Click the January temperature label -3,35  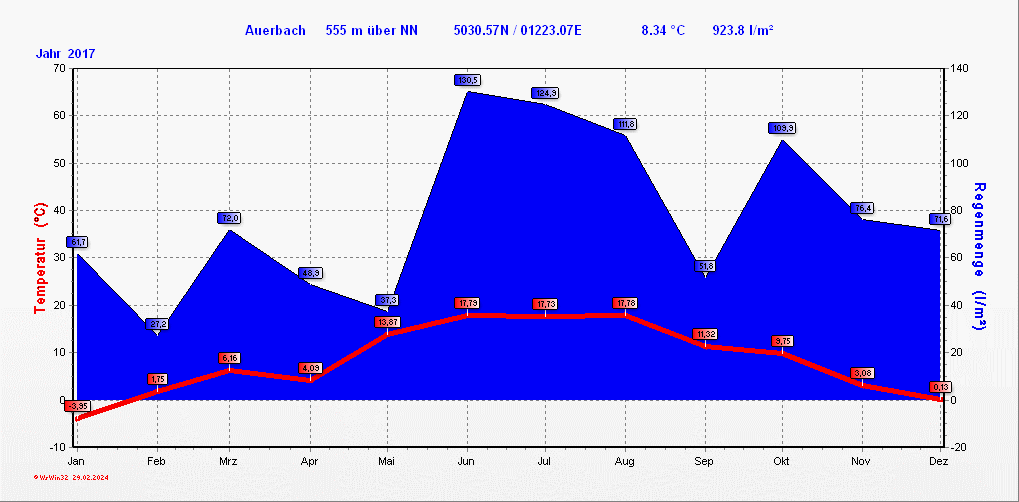78,406
